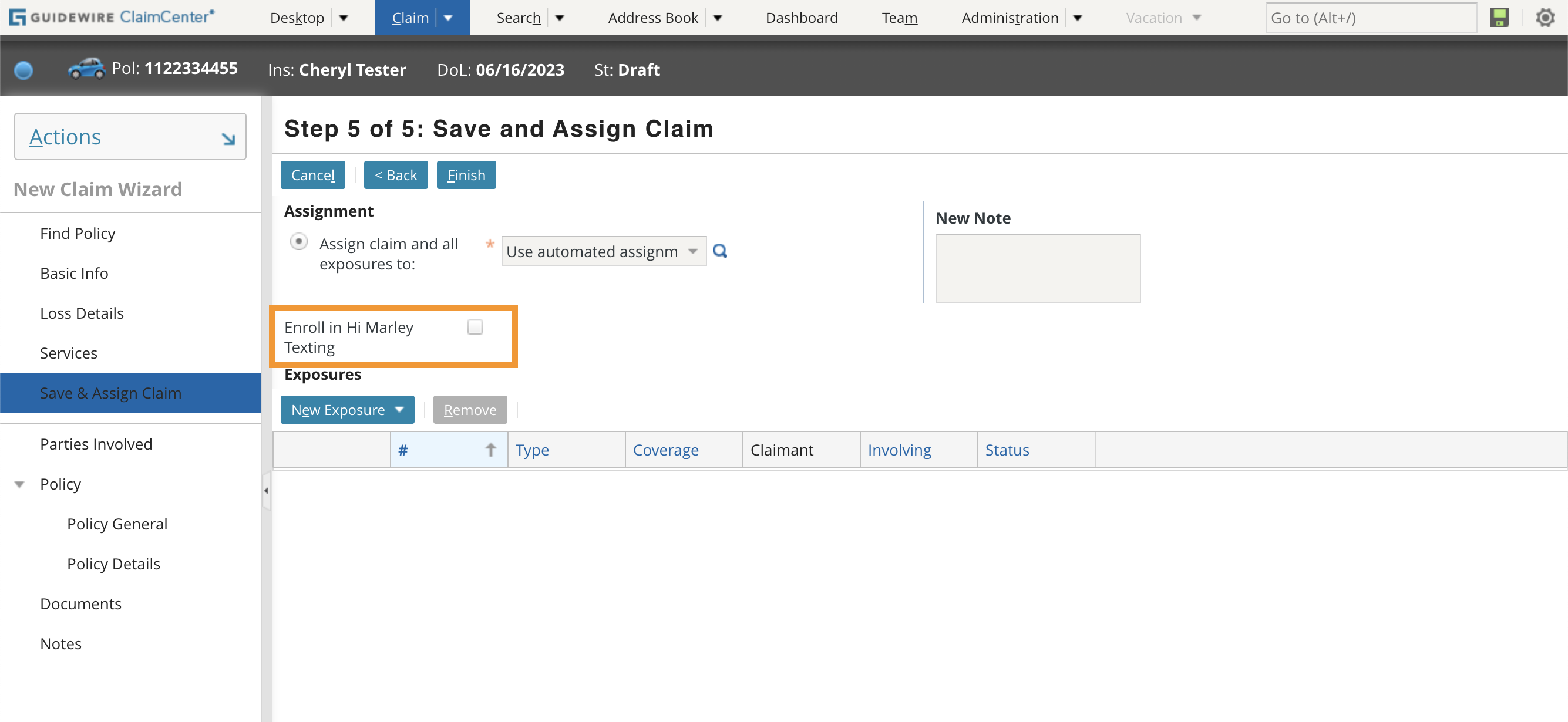This screenshot has width=1568, height=722.
Task: Select the Assign claim and all exposures radio
Action: click(298, 242)
